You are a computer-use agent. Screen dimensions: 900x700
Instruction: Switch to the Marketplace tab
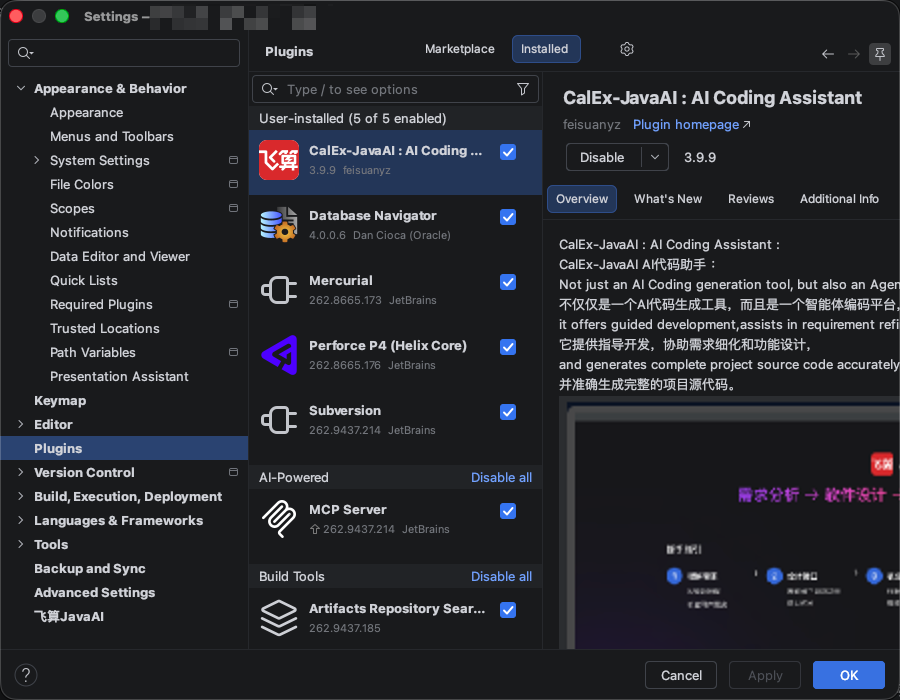460,49
